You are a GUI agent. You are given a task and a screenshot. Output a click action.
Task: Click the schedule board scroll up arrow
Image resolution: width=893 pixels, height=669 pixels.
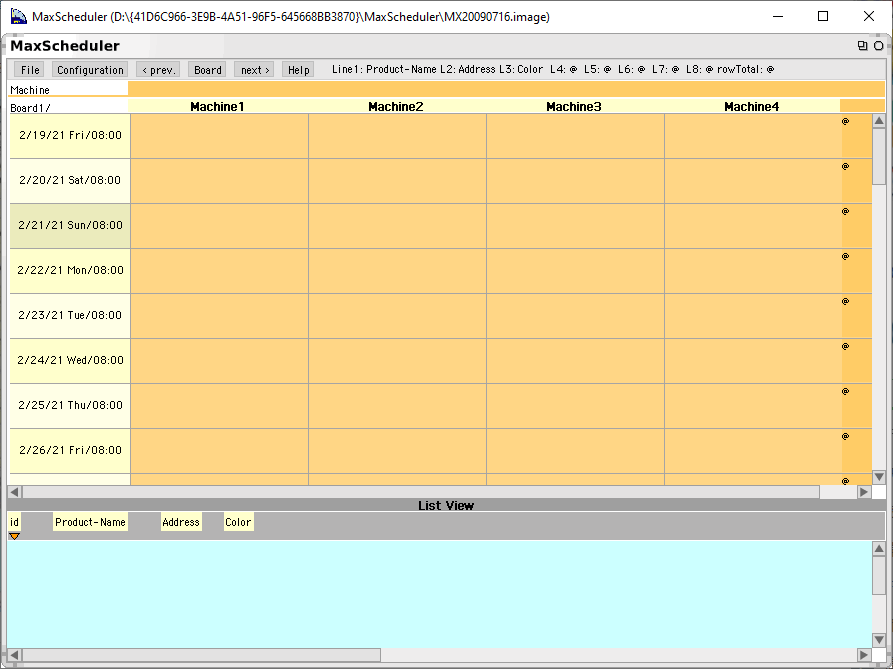(x=879, y=121)
